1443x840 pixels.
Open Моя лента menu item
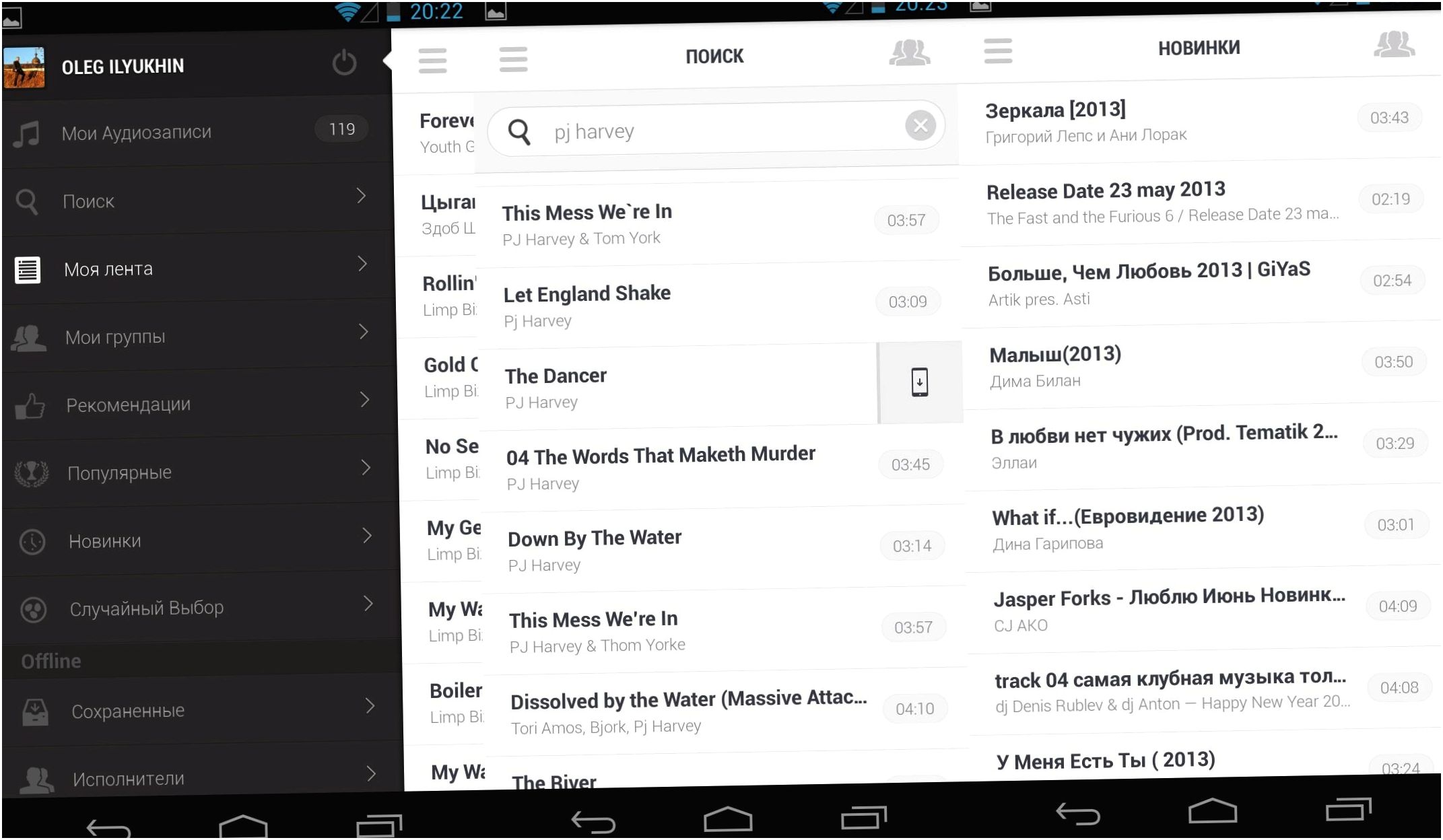click(x=199, y=269)
